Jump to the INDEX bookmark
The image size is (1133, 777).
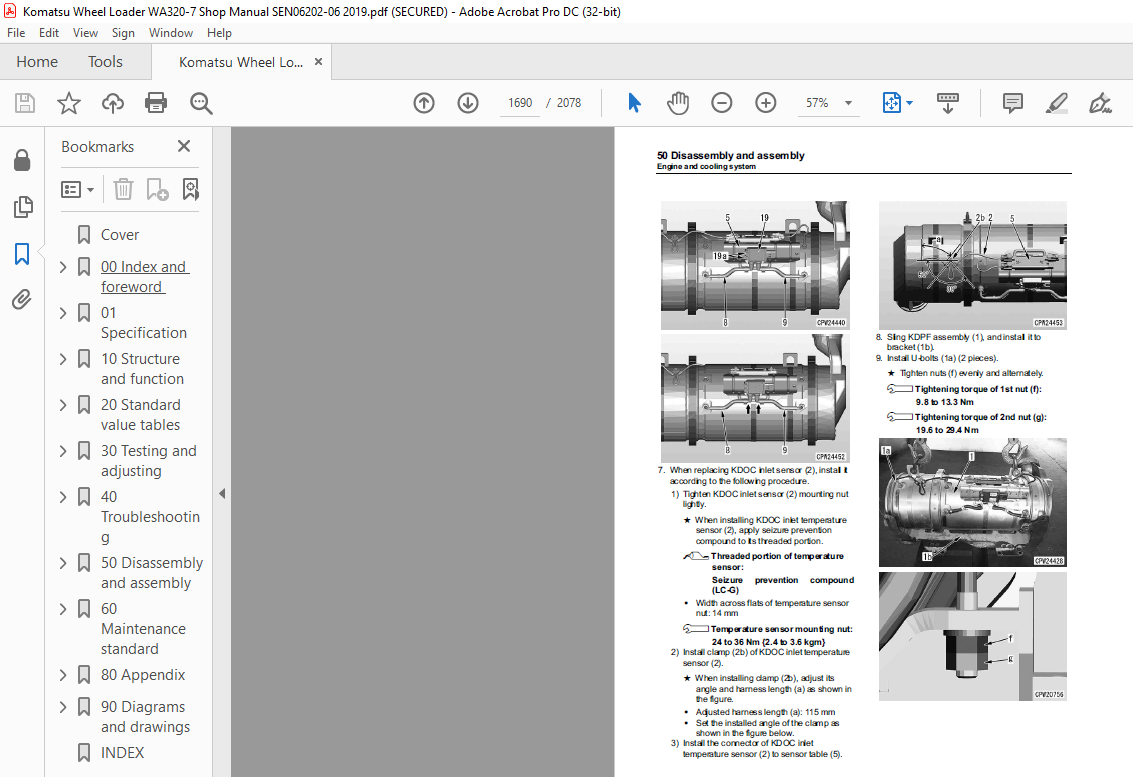pos(122,752)
